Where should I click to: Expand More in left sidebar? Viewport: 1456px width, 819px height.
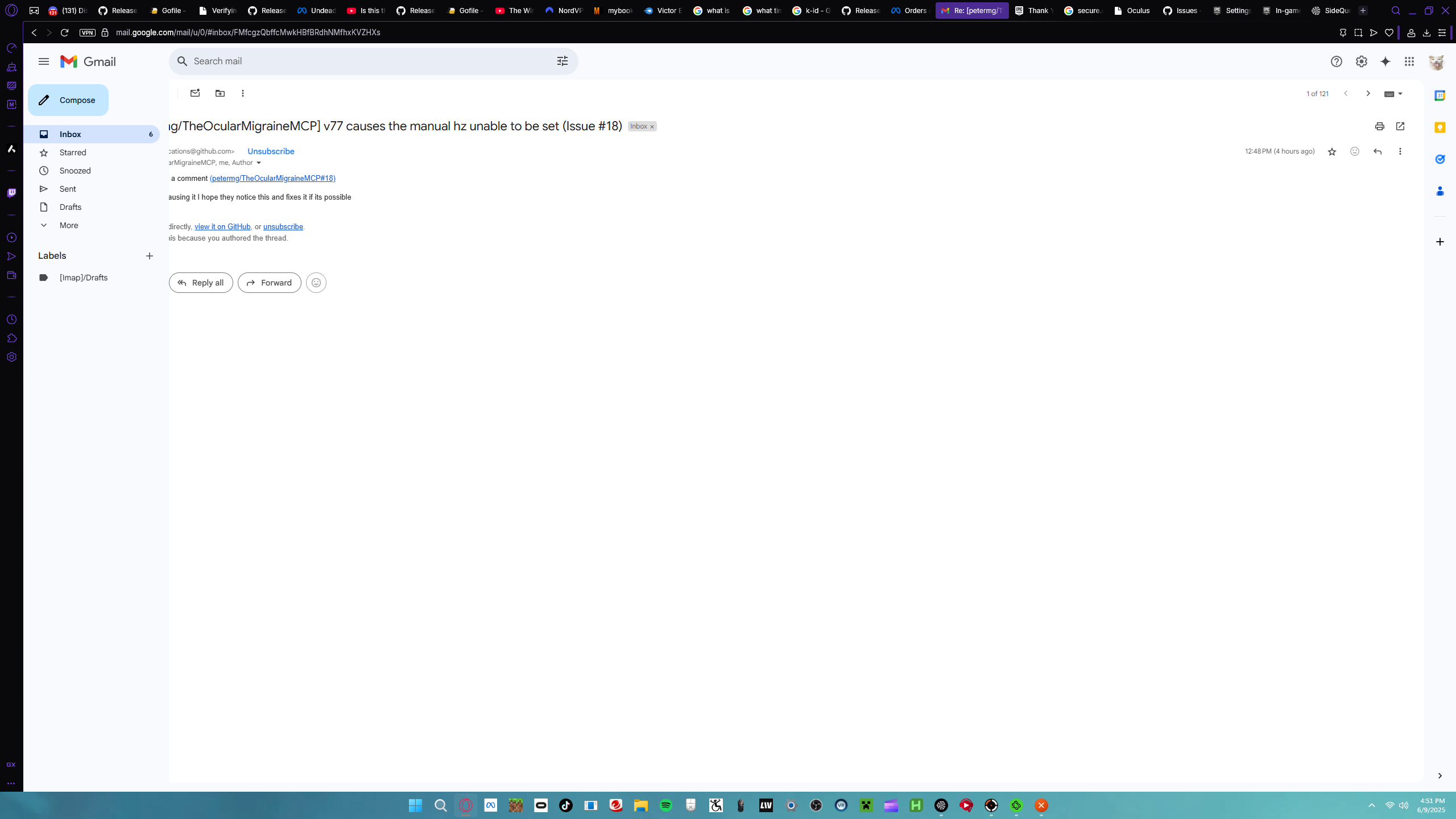(69, 225)
